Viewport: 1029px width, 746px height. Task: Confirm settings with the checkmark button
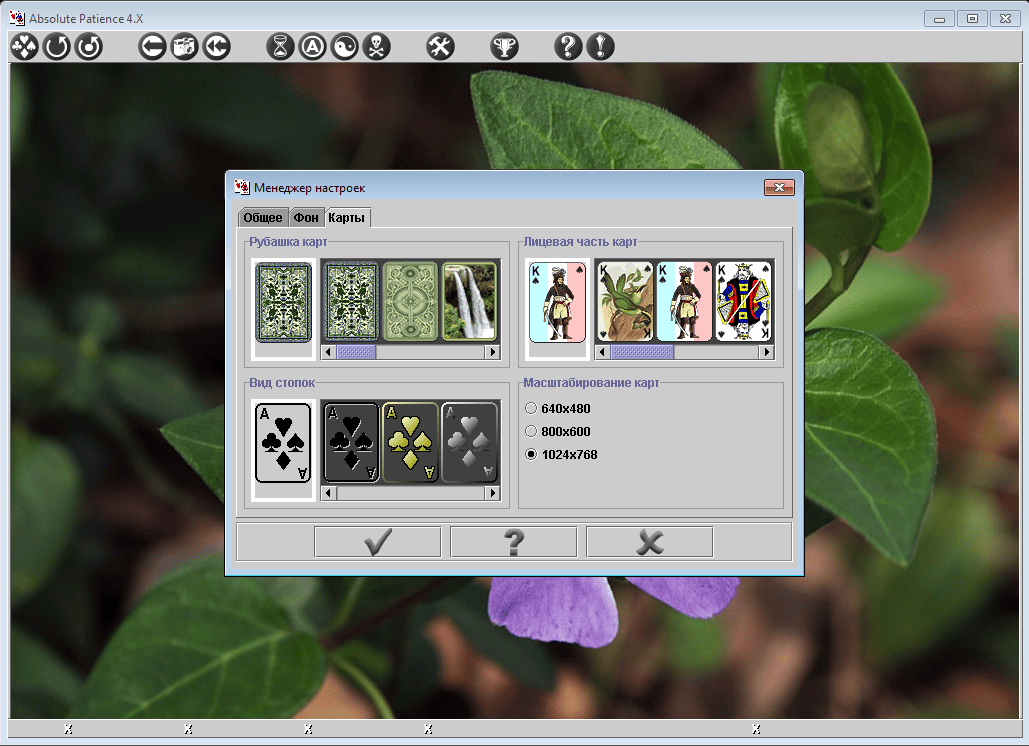(x=377, y=542)
